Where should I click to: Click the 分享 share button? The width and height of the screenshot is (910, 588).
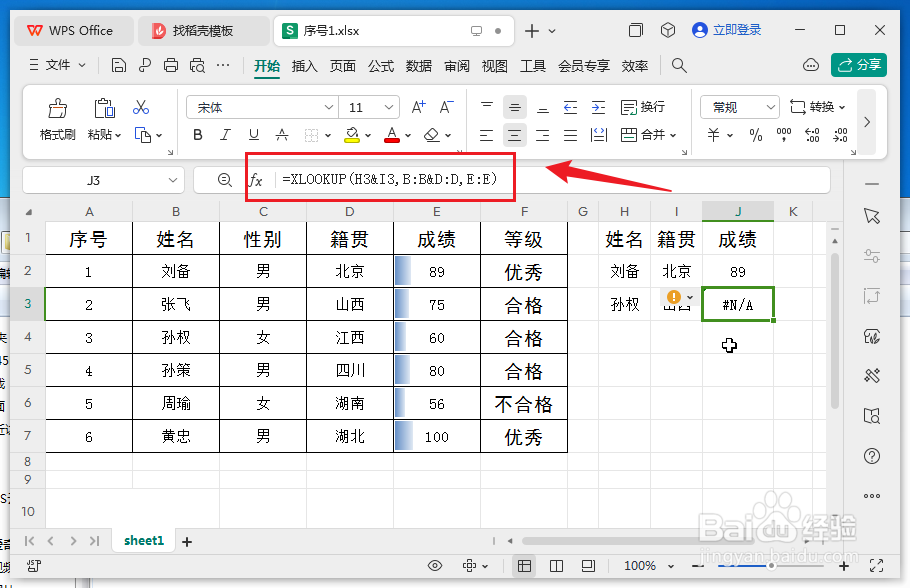[x=858, y=63]
